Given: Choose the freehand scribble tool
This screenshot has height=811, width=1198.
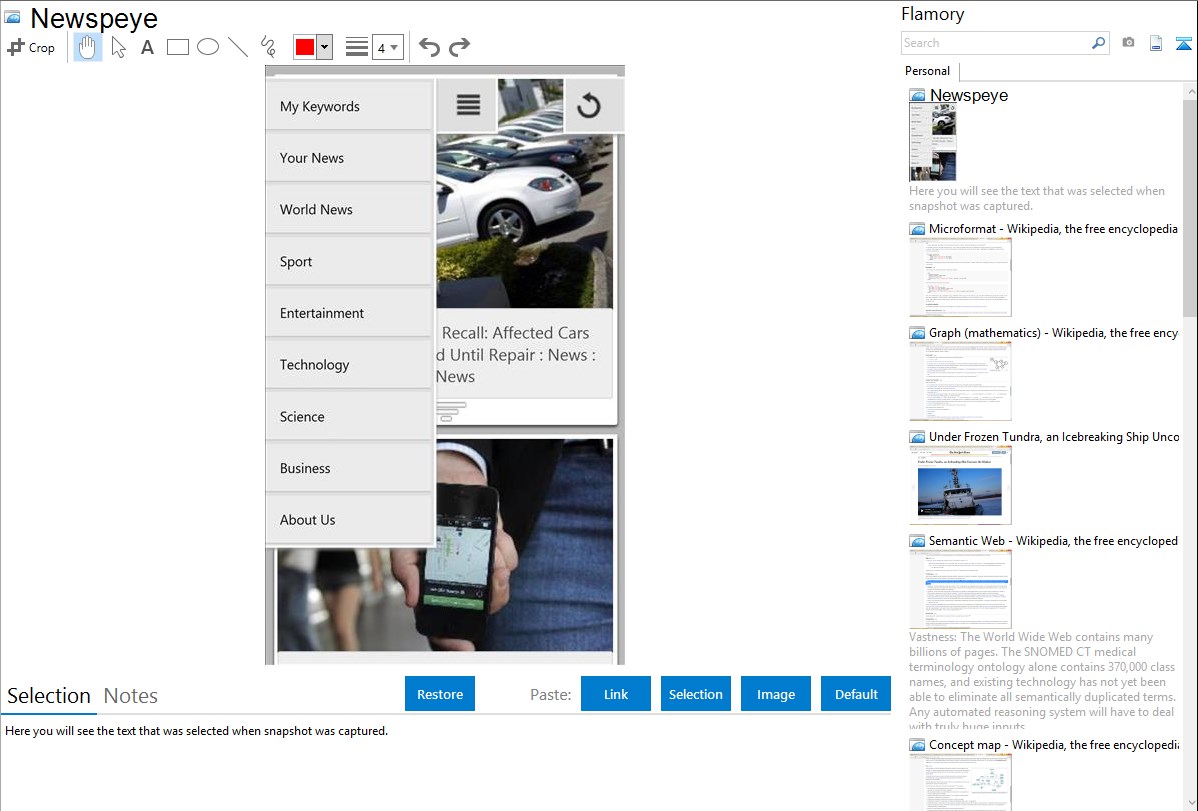Looking at the screenshot, I should click(268, 47).
